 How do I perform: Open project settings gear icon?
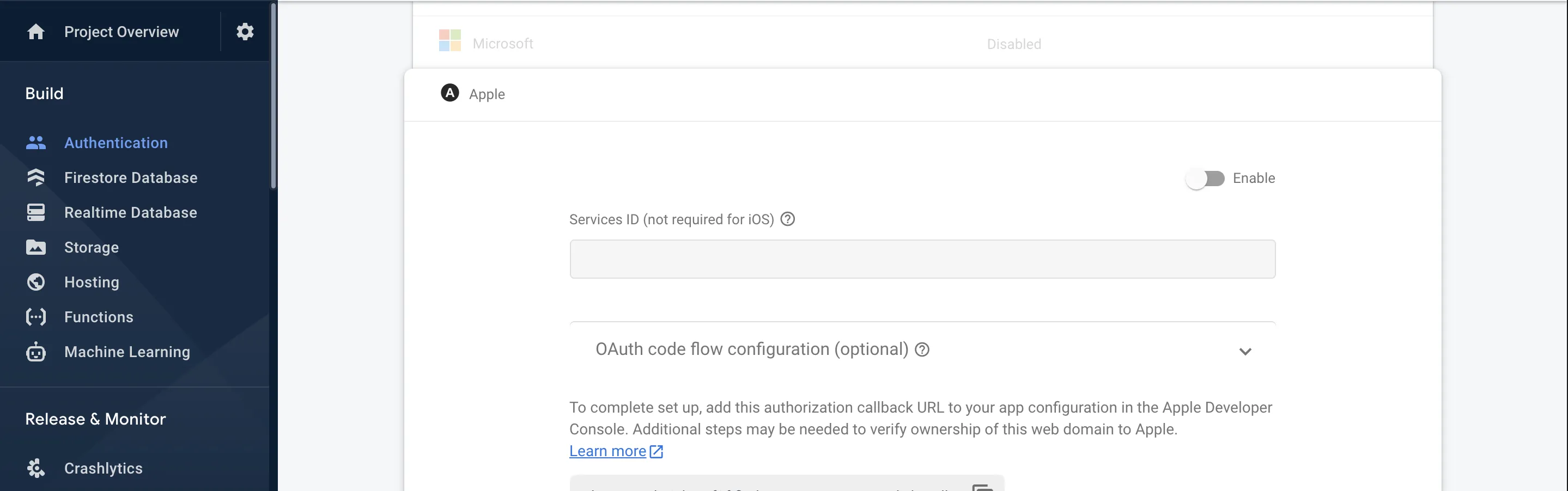[245, 32]
